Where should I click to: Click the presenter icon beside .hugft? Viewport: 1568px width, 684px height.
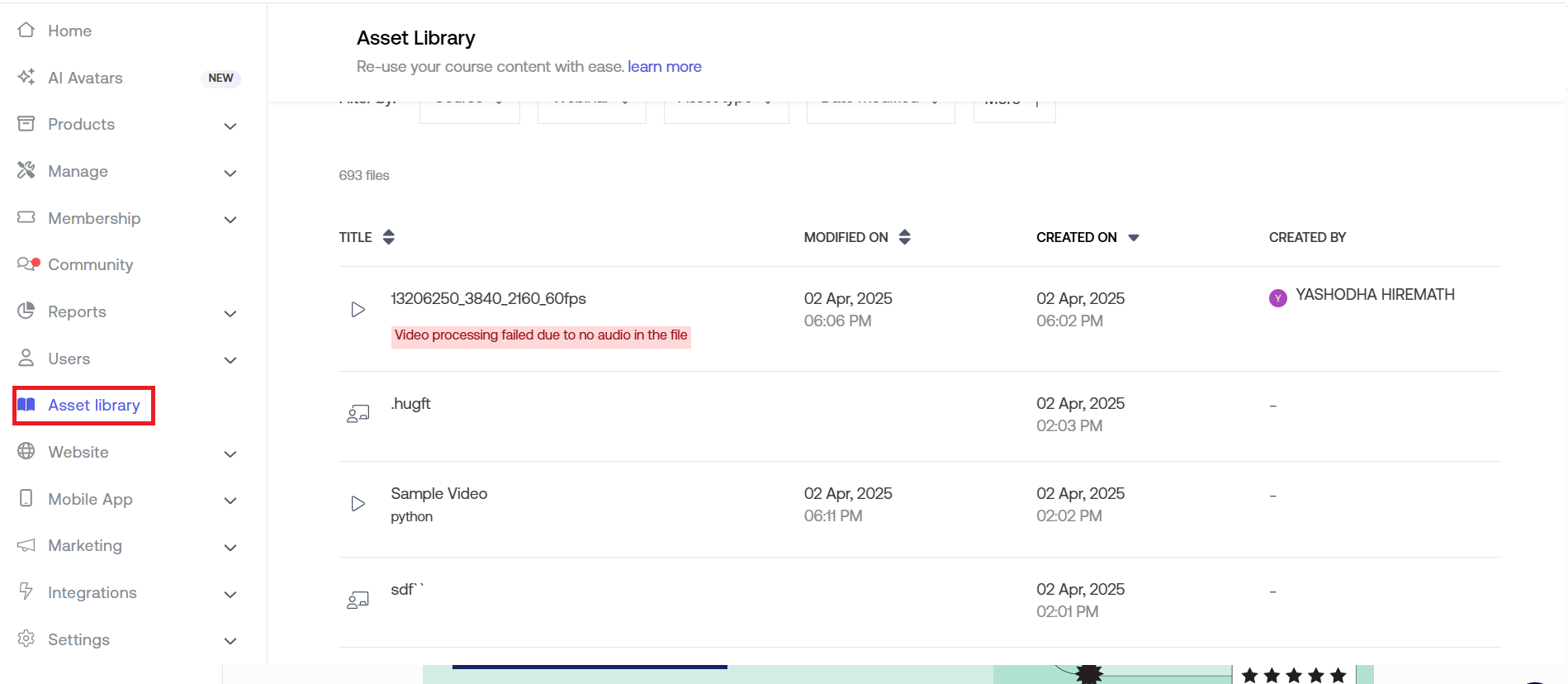pyautogui.click(x=358, y=414)
